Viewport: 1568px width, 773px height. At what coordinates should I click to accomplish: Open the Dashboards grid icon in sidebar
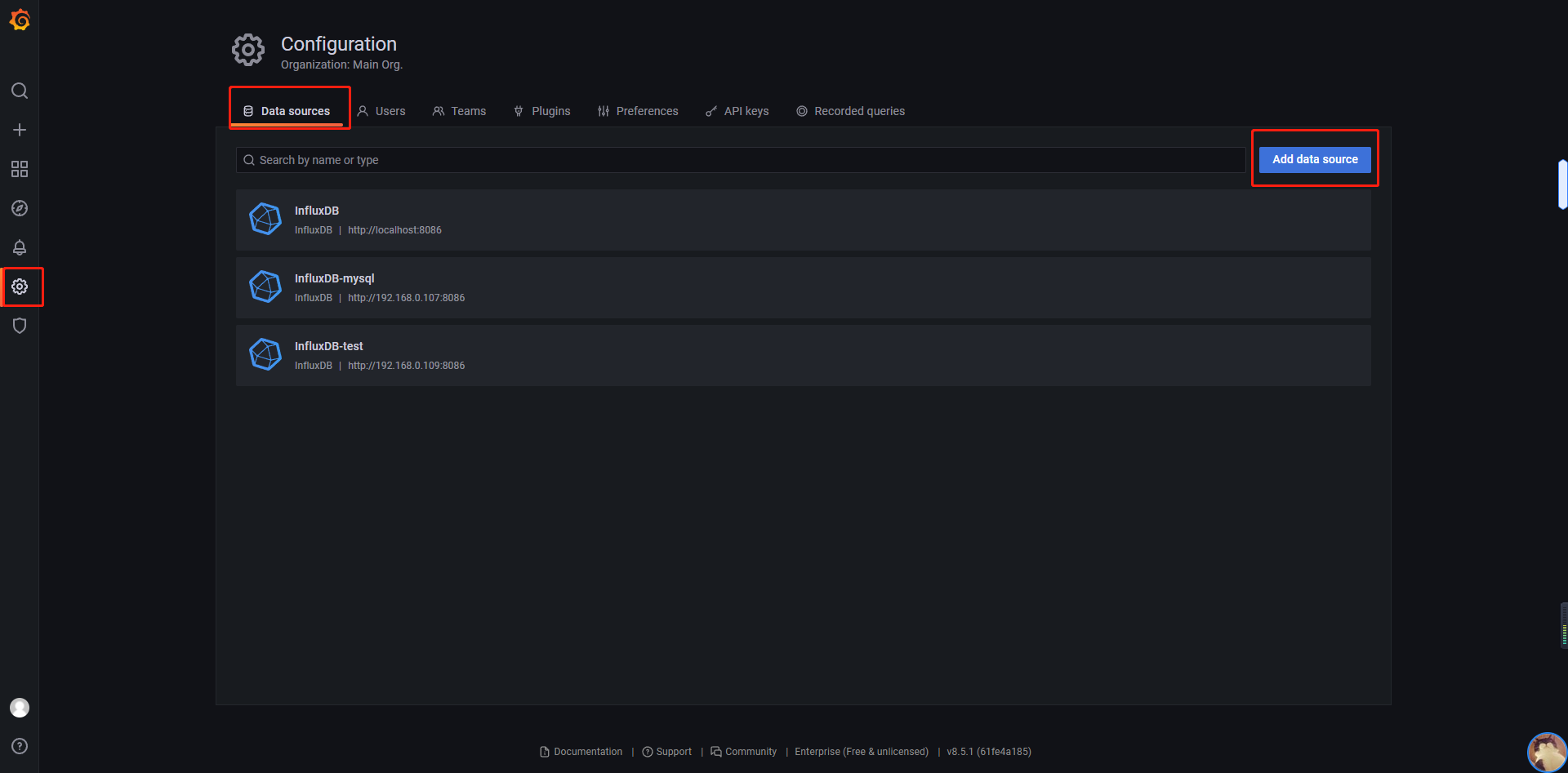[x=20, y=169]
